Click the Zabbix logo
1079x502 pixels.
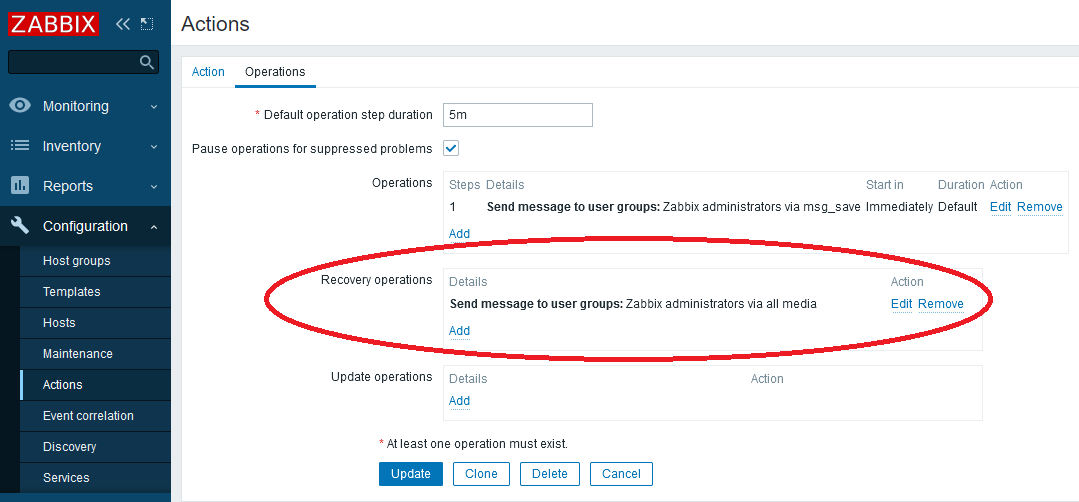[x=54, y=23]
